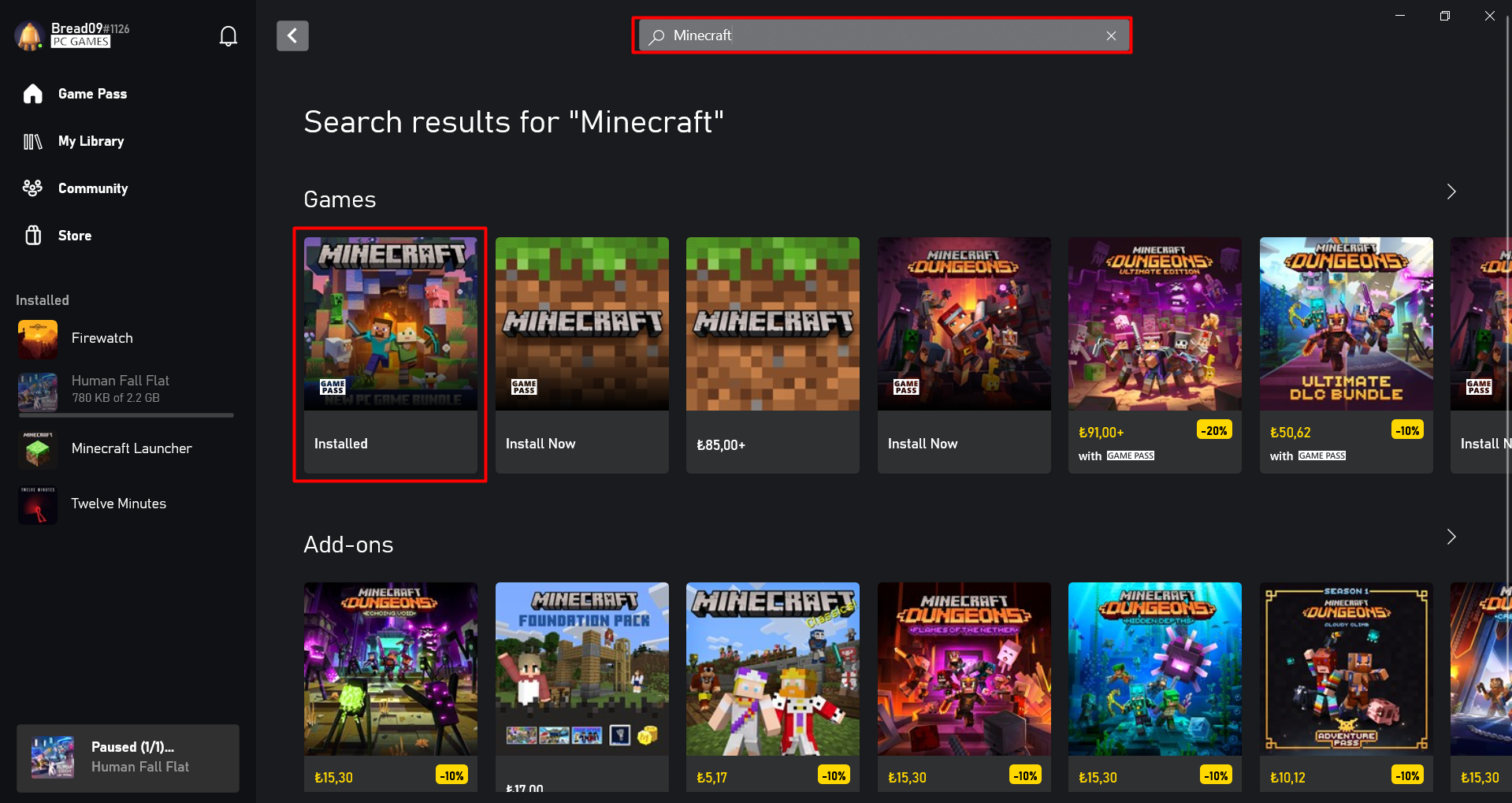This screenshot has width=1512, height=803.
Task: Click the Games section heading
Action: 340,199
